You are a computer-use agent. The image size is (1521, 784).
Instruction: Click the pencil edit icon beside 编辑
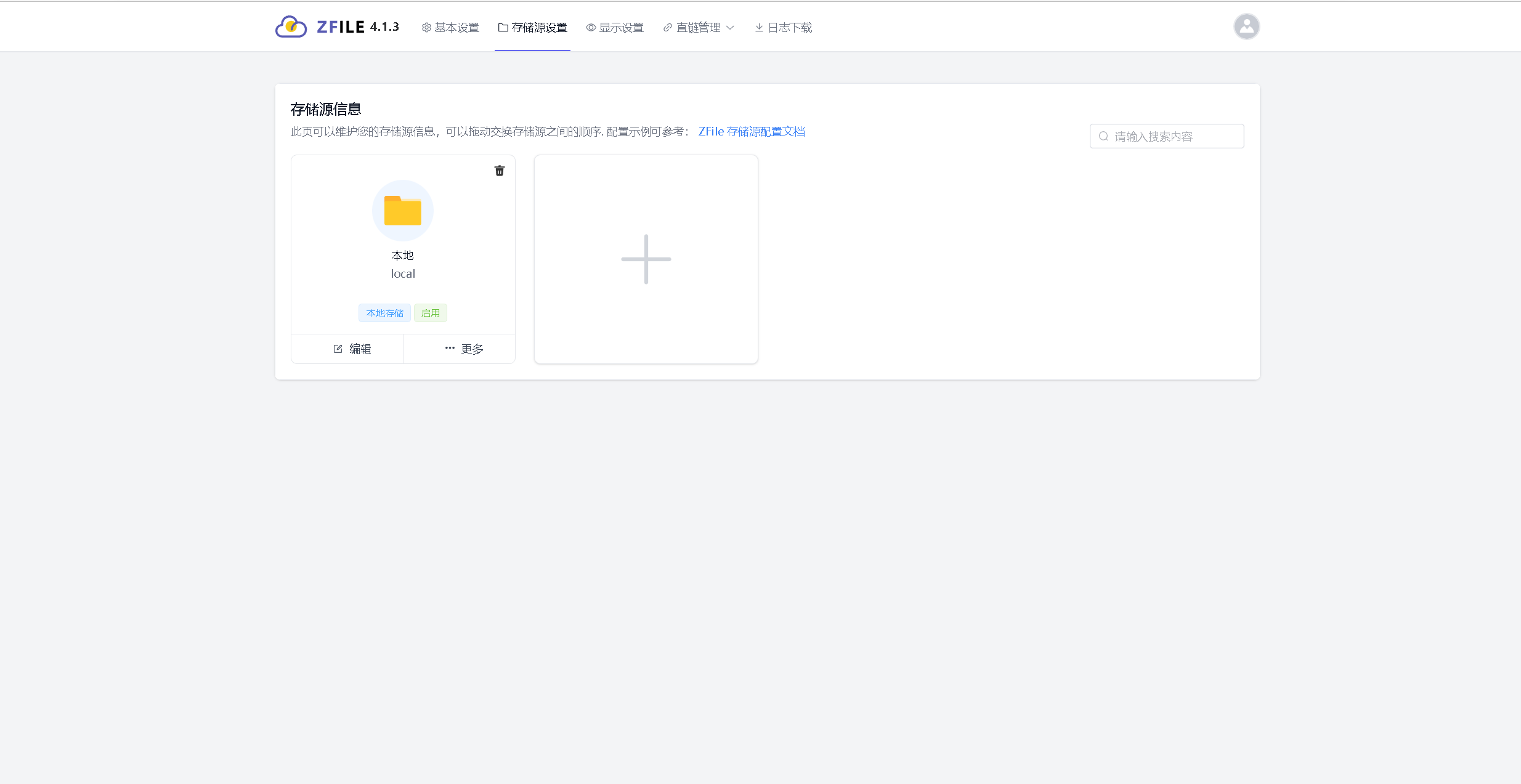coord(338,349)
